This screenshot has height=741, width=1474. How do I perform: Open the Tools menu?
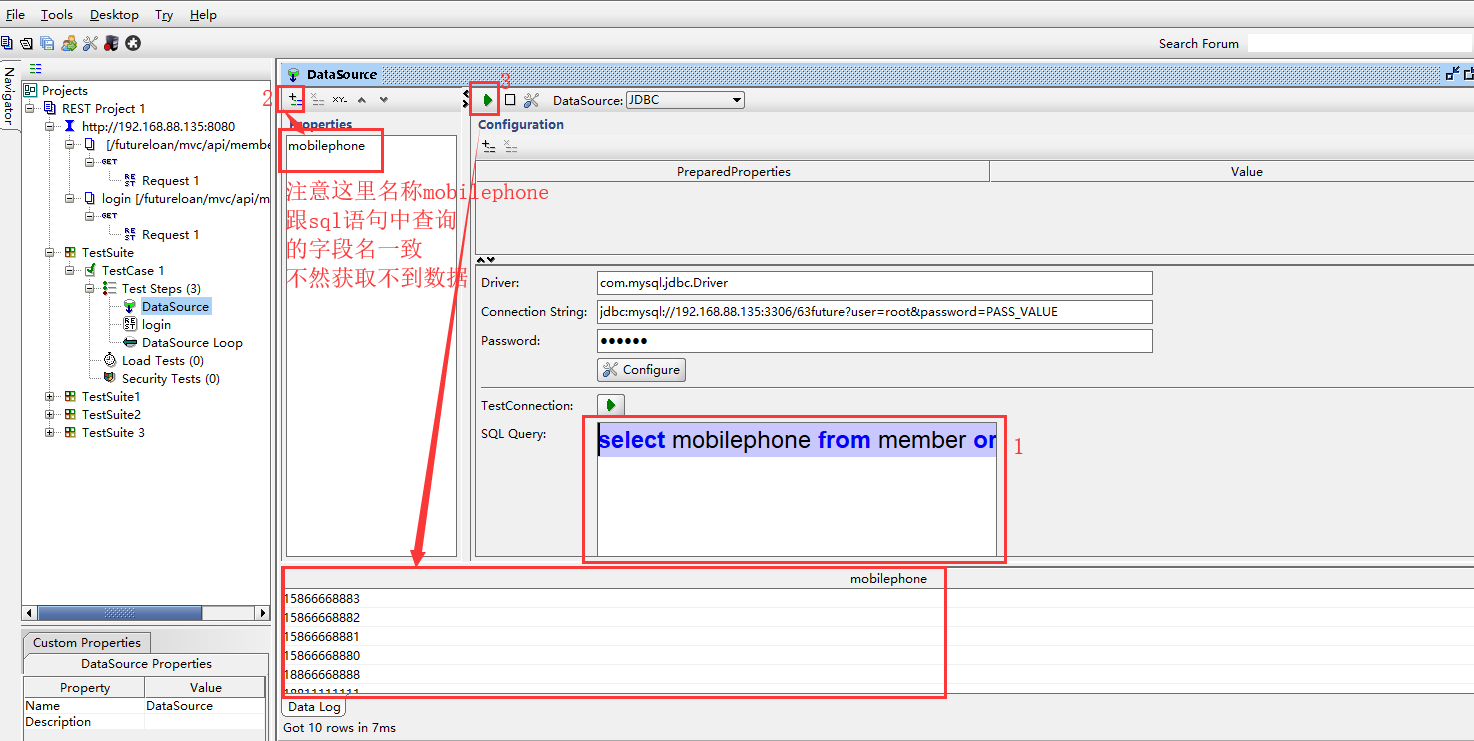57,15
